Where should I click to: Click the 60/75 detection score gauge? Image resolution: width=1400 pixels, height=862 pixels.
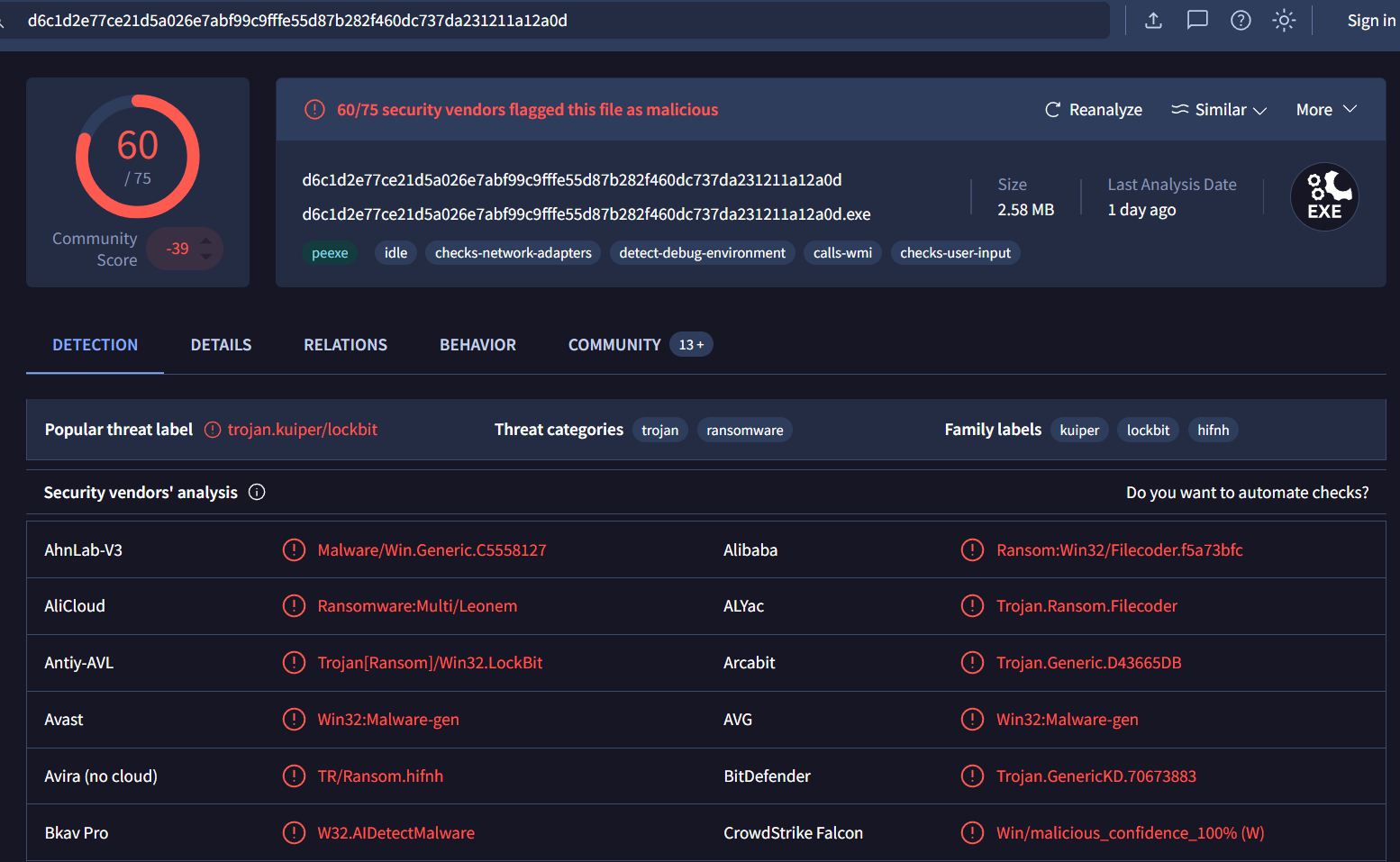point(138,157)
